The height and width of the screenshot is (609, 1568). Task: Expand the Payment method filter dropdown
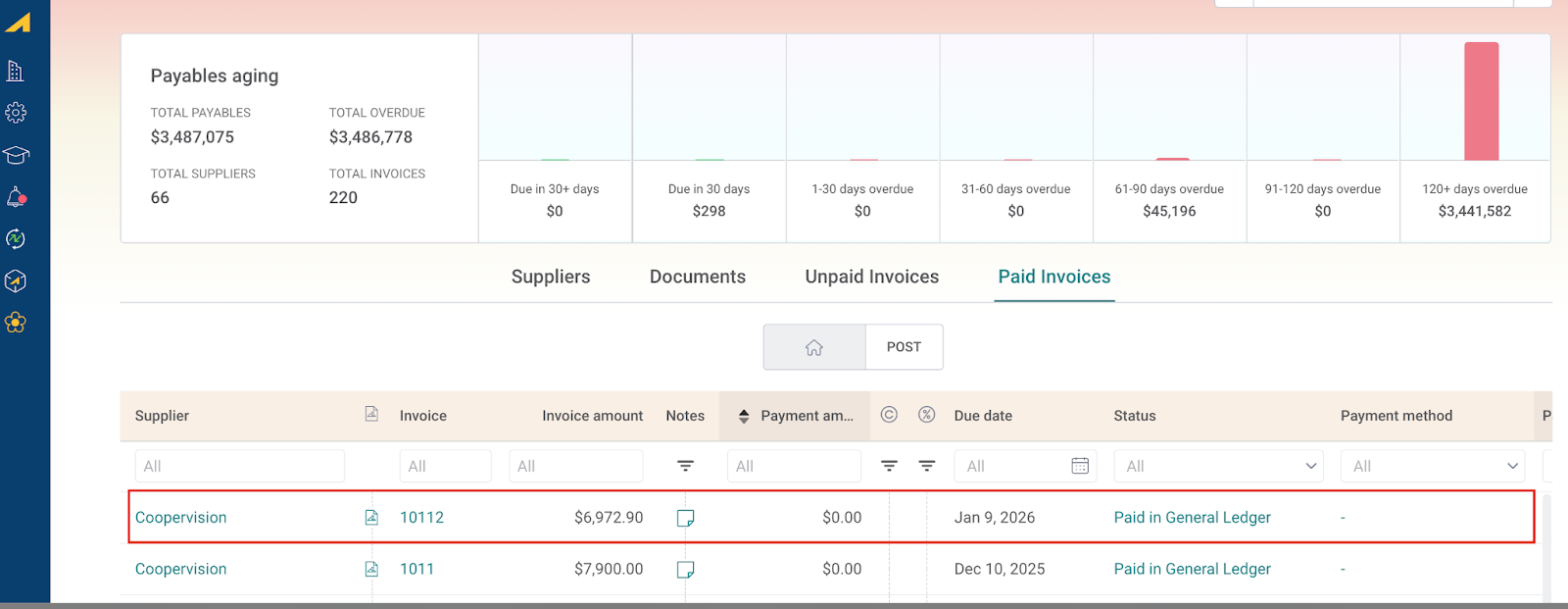[x=1511, y=466]
